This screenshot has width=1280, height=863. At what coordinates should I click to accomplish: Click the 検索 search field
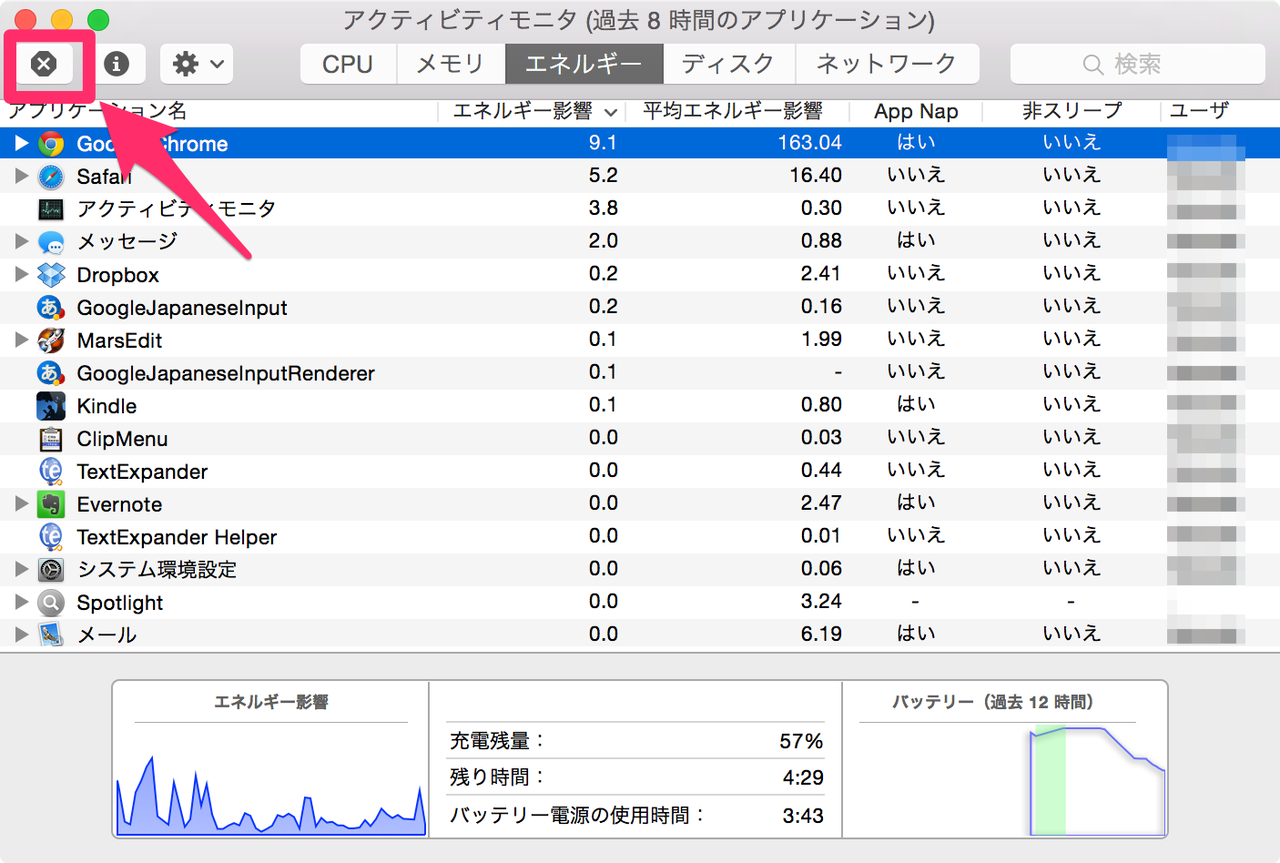point(1136,64)
